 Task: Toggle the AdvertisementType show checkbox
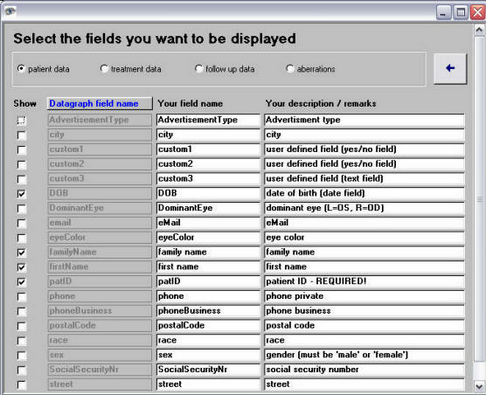click(21, 120)
